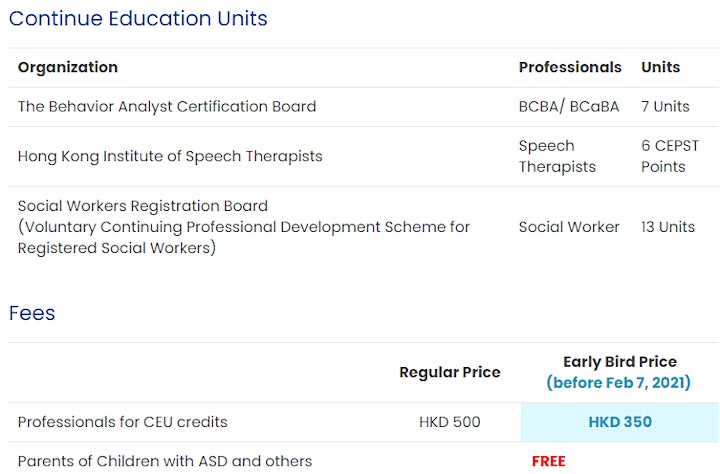
Task: Click the Fees section heading
Action: tap(32, 313)
